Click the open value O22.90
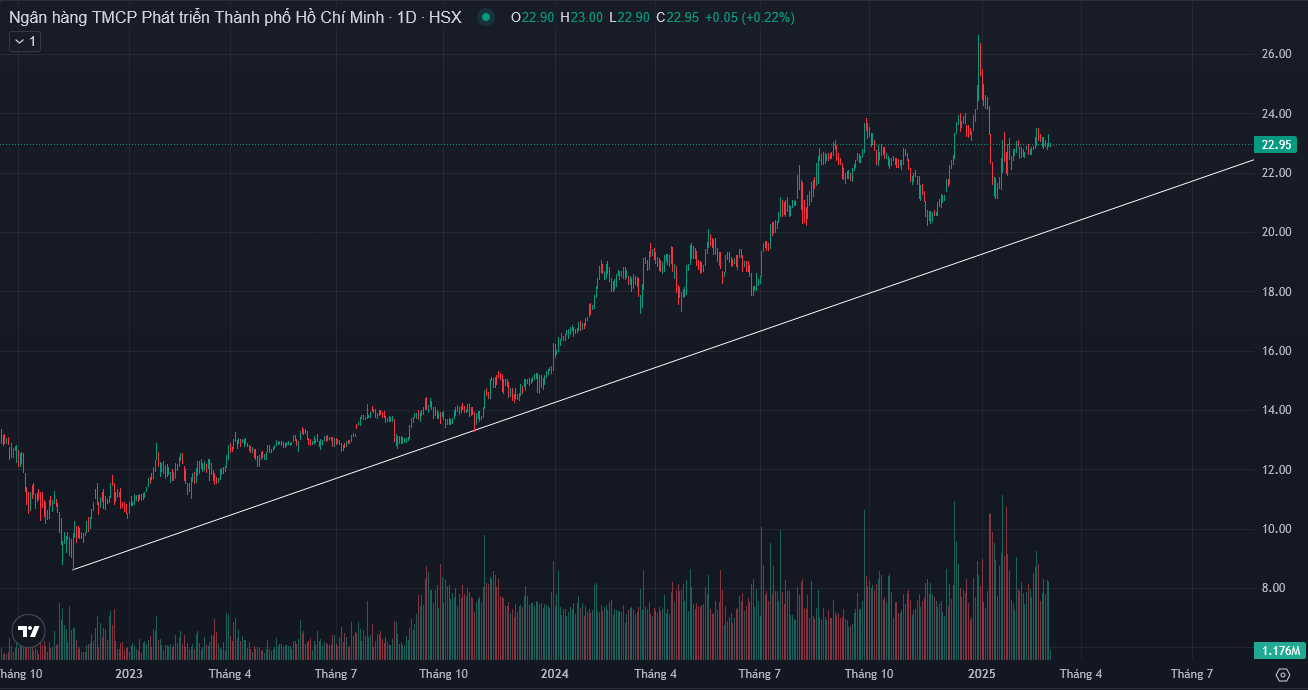 tap(531, 17)
